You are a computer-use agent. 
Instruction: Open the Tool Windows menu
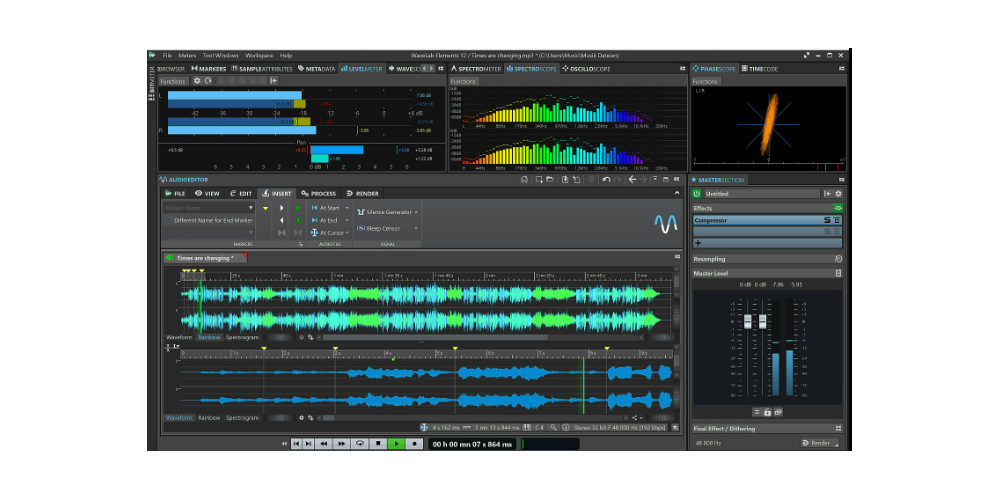pos(221,55)
